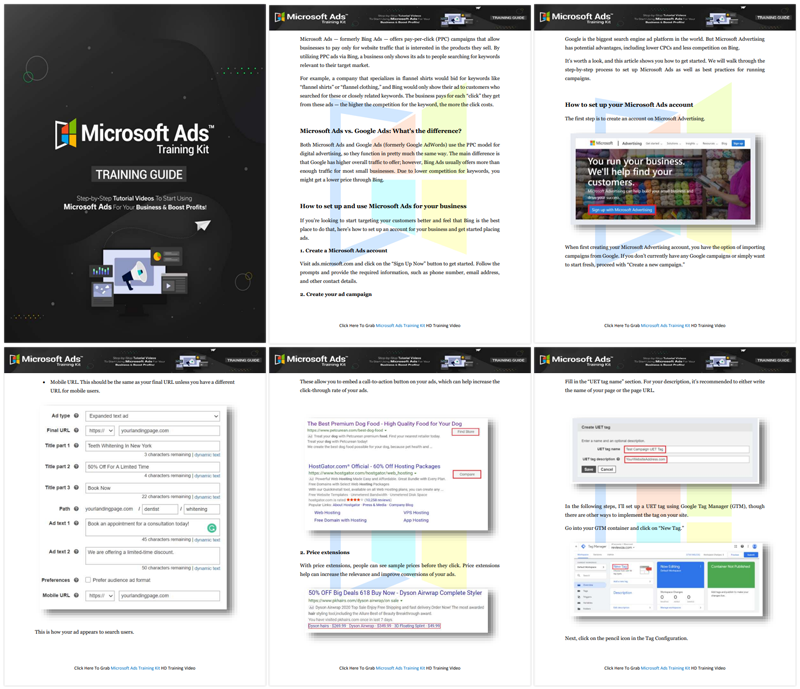Click the help icon beside Preferences
Viewport: 800px width, 689px height.
[x=77, y=580]
